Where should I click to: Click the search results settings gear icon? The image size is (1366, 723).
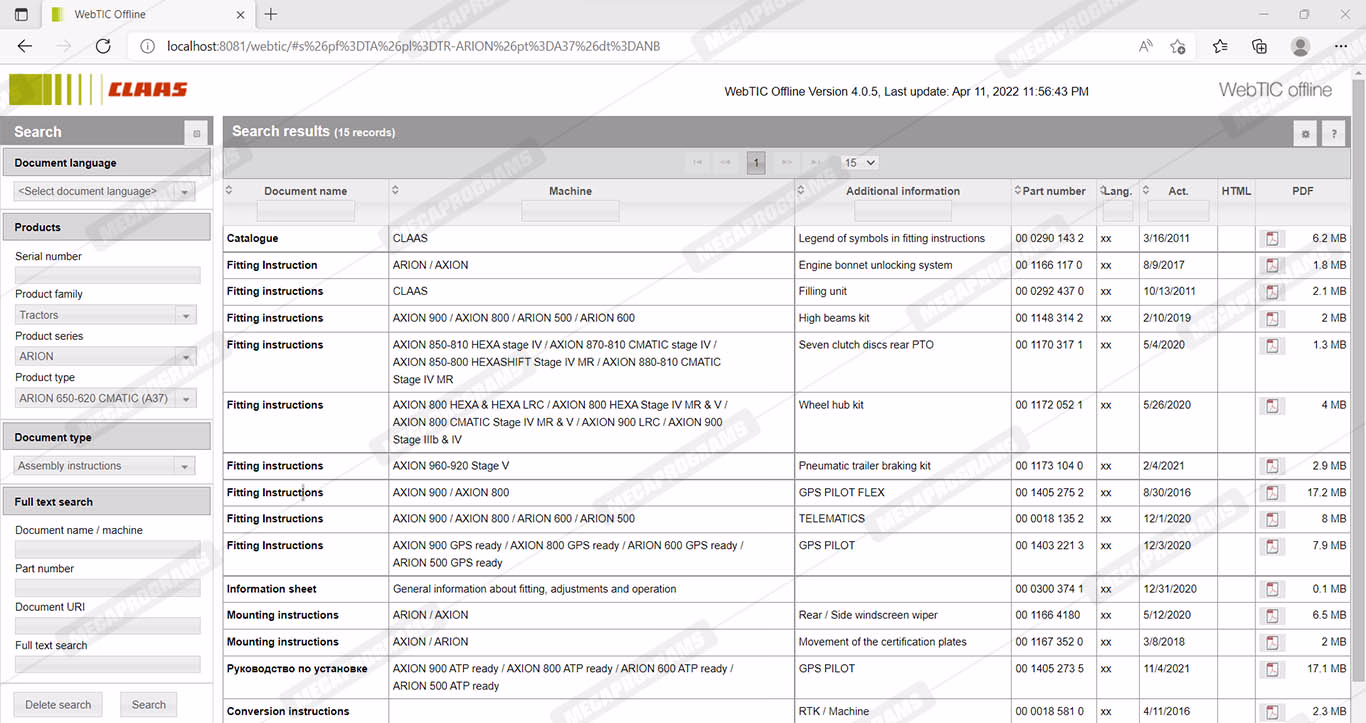coord(1304,133)
